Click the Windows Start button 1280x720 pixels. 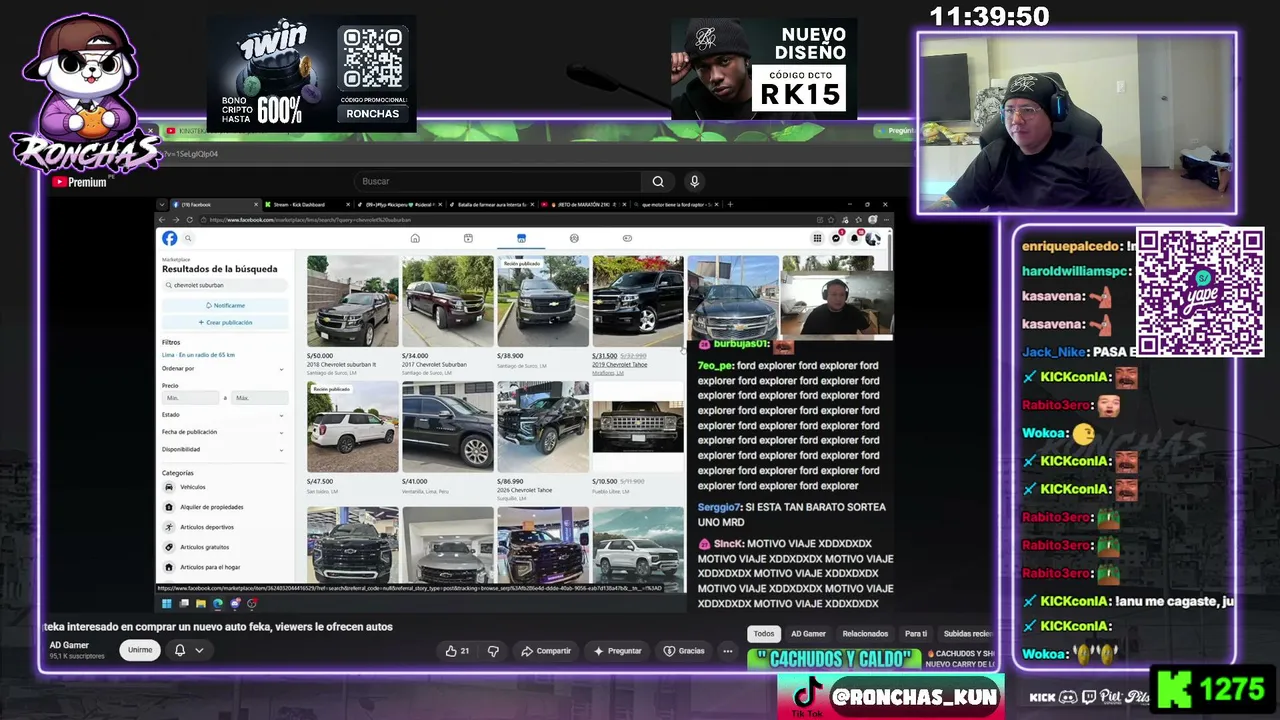(166, 603)
